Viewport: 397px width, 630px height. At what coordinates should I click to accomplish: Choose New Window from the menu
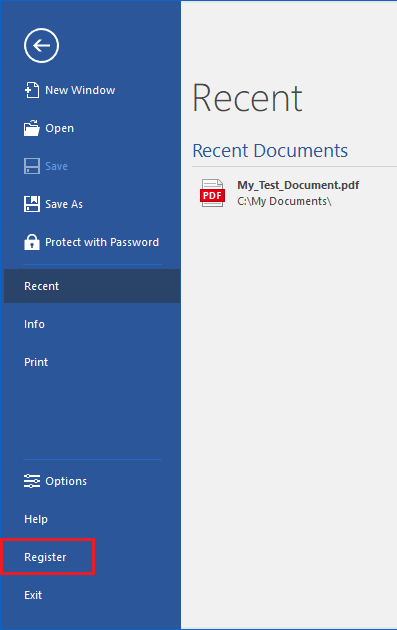tap(80, 90)
